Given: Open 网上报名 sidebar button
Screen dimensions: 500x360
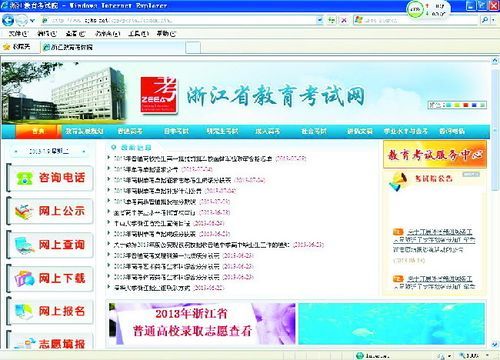Looking at the screenshot, I should point(50,311).
